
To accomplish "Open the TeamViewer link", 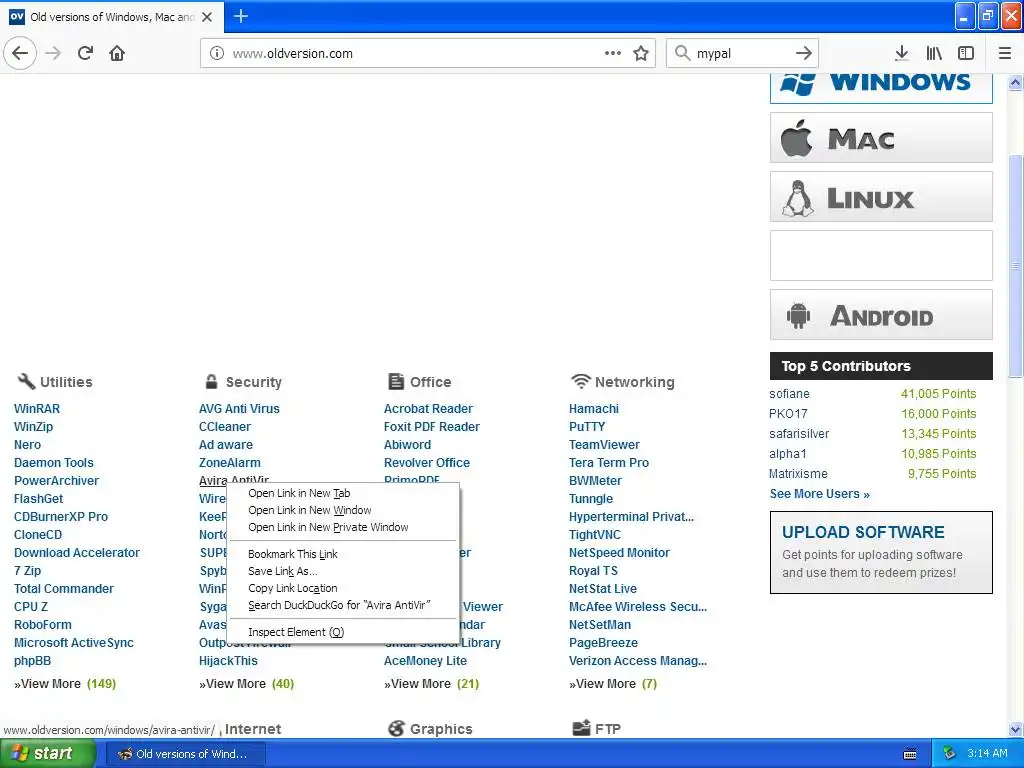I will [x=604, y=445].
